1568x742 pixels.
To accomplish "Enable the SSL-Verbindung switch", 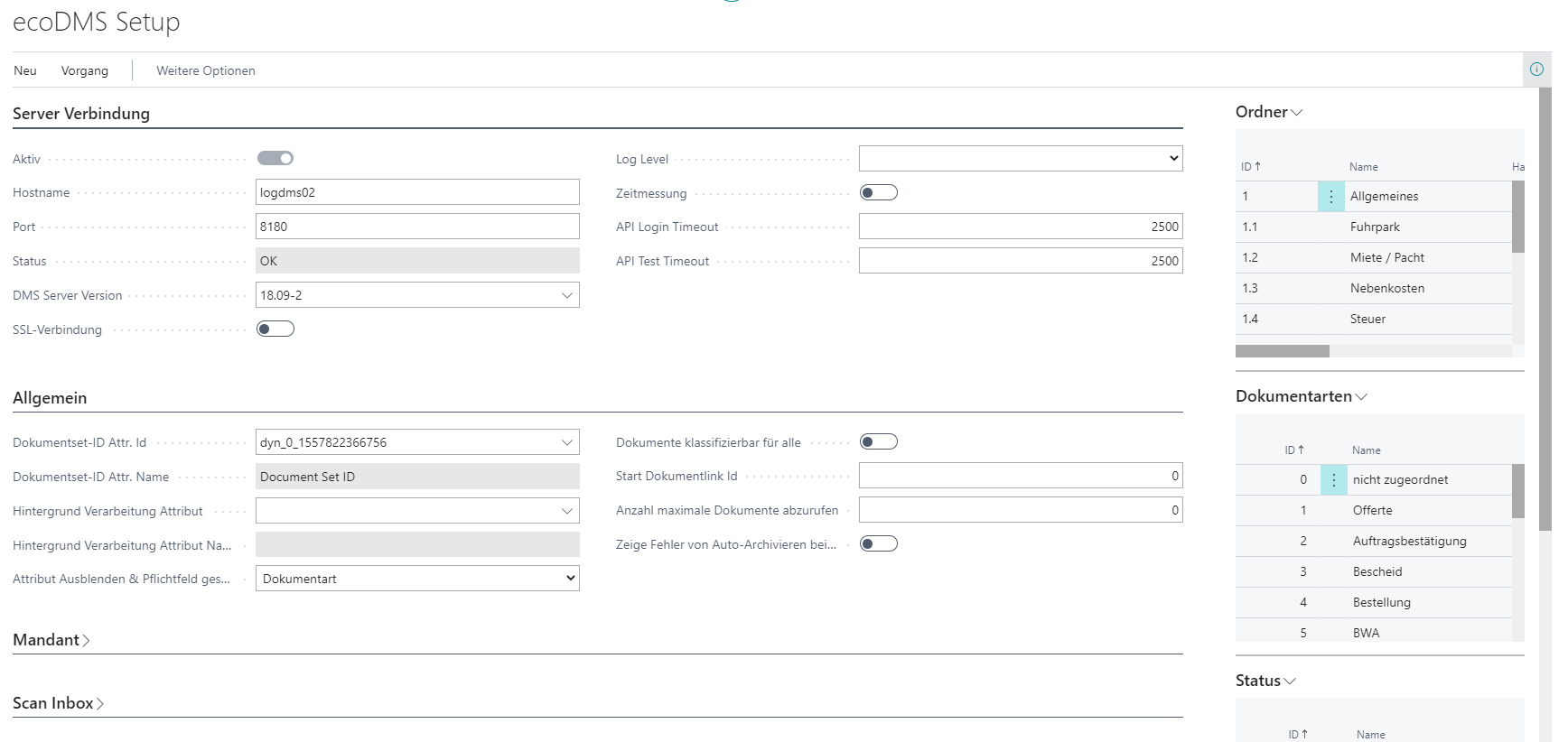I will pyautogui.click(x=275, y=329).
